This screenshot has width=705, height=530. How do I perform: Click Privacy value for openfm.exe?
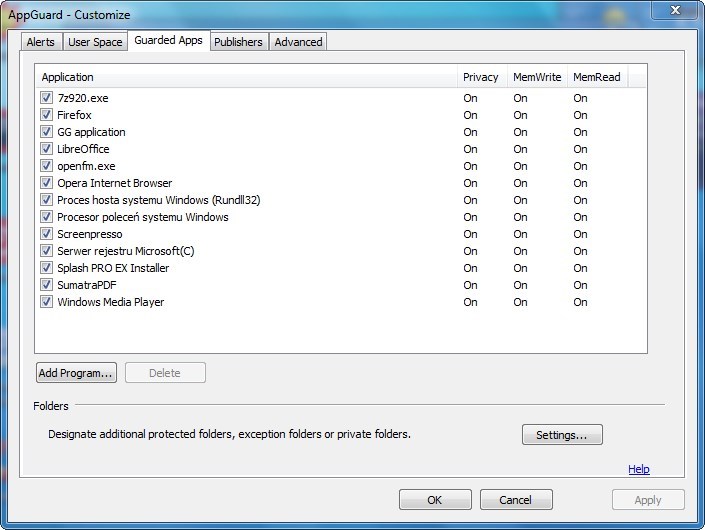[470, 166]
